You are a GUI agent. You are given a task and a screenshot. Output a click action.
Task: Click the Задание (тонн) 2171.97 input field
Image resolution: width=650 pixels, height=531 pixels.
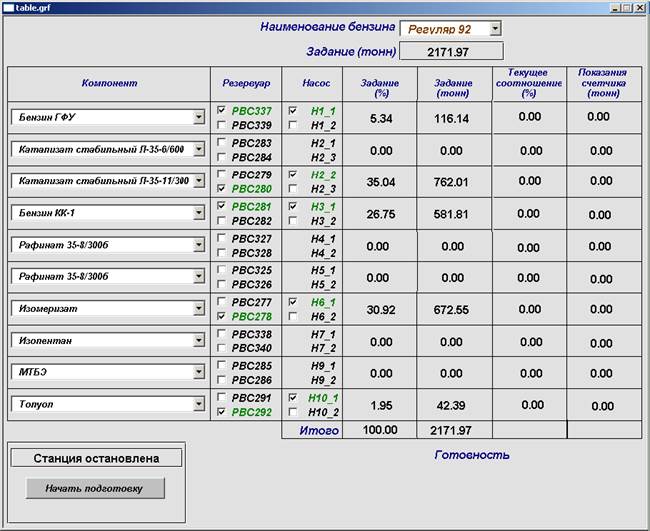point(452,52)
